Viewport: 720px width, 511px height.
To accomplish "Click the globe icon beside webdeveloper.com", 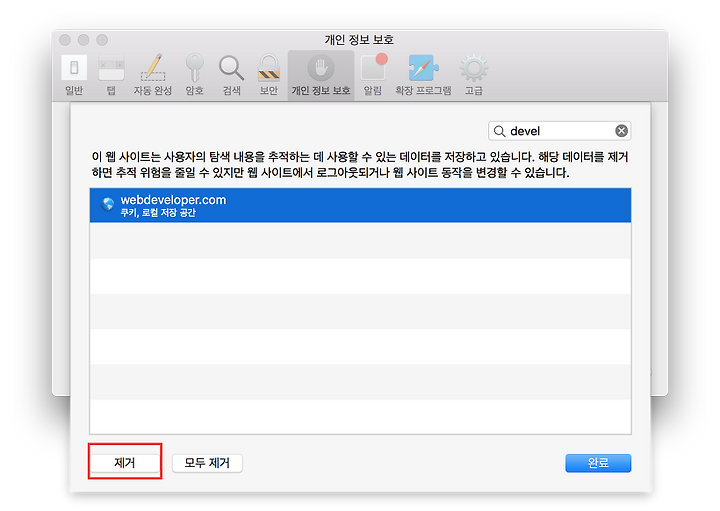I will point(108,204).
